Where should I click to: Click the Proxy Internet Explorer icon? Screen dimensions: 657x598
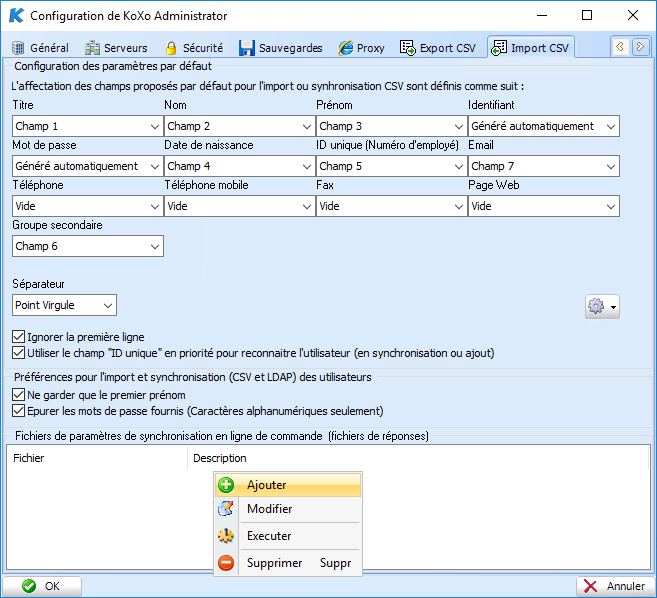tap(346, 48)
